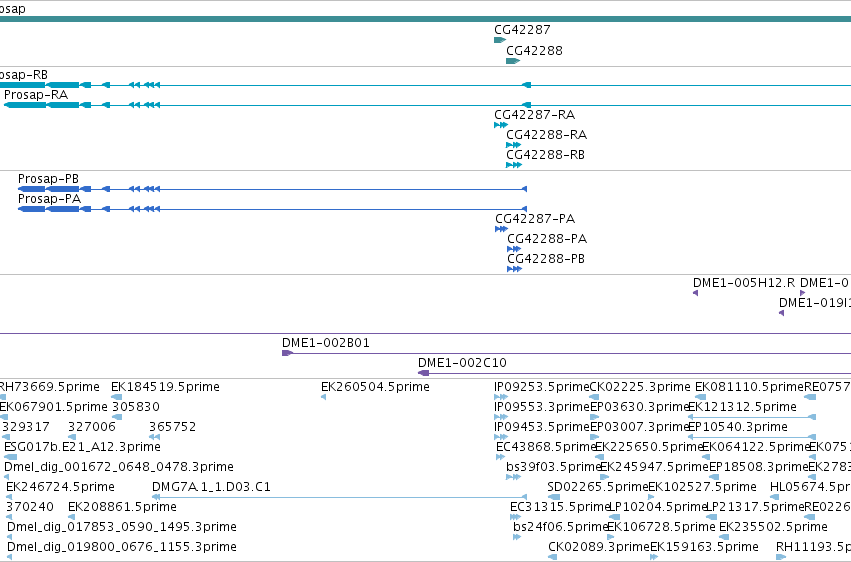Open the EP18508.3prime EST label
Image resolution: width=851 pixels, height=562 pixels.
759,467
